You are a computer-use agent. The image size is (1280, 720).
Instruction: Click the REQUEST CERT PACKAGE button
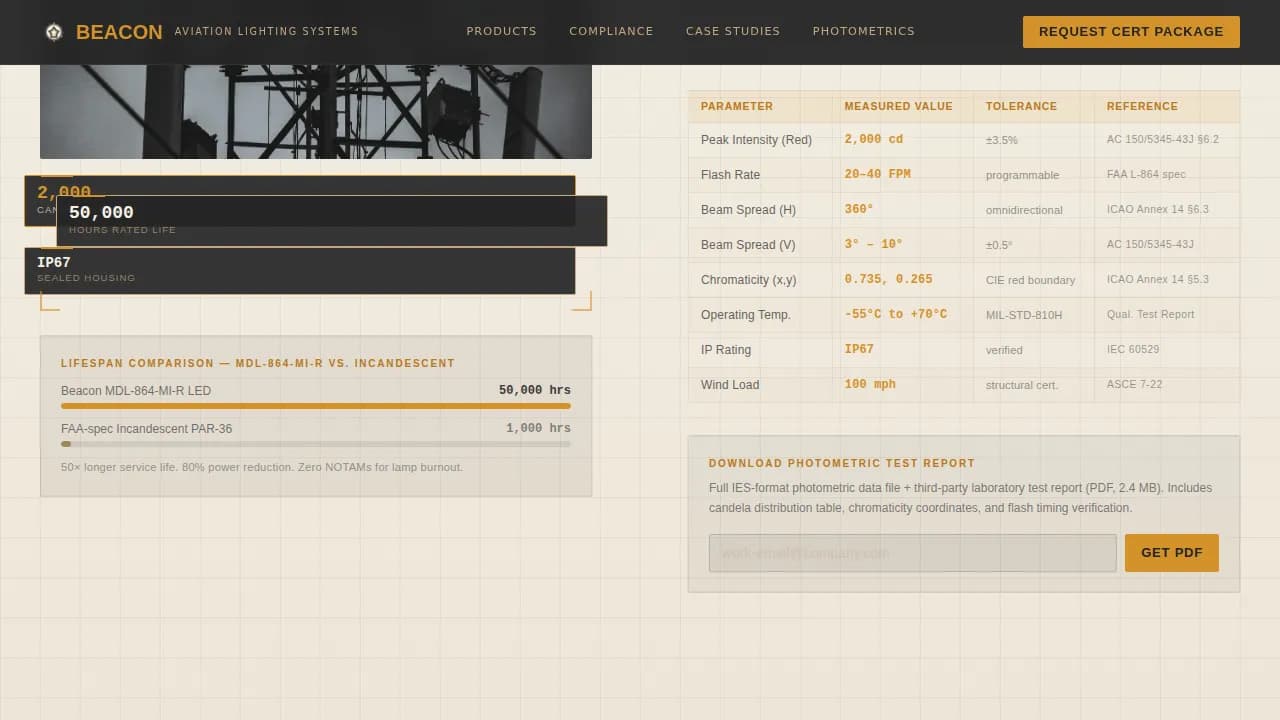(1130, 31)
